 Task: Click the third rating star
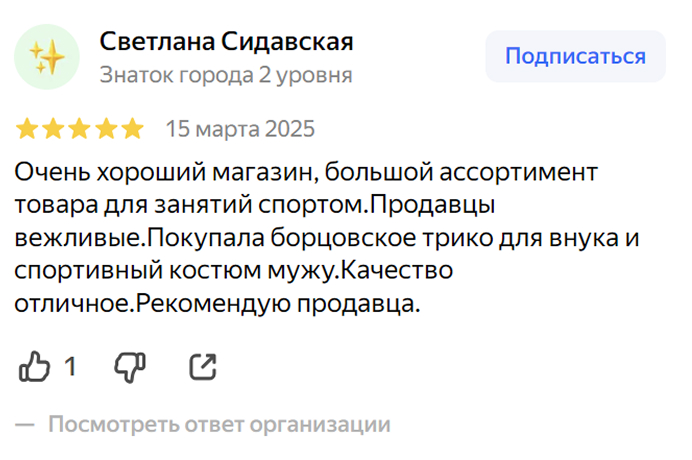coord(80,129)
